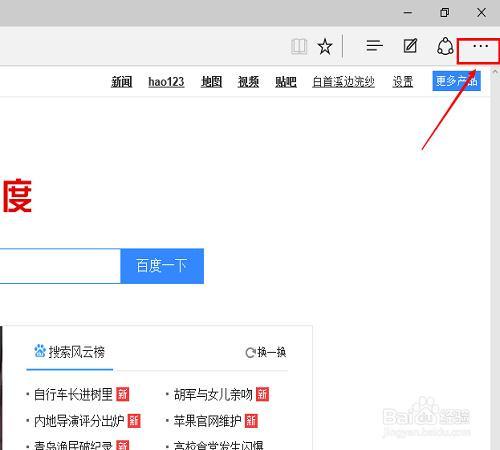Open the hao123 link
This screenshot has width=500, height=450.
(x=166, y=82)
